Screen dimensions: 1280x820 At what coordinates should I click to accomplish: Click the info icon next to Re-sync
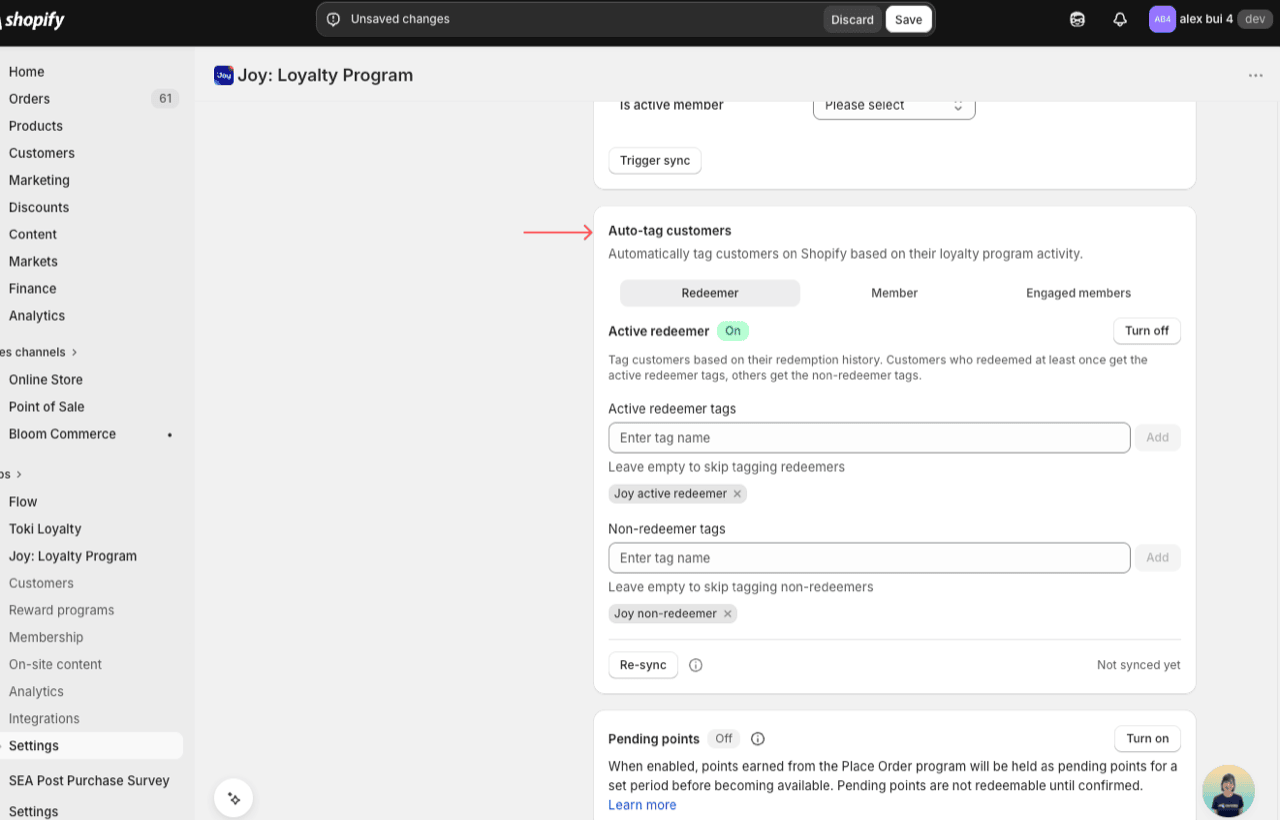tap(696, 665)
